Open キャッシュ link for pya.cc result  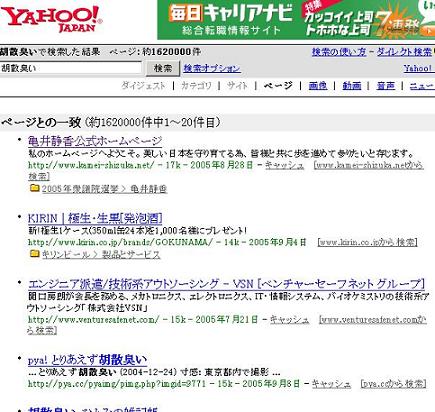click(x=331, y=384)
